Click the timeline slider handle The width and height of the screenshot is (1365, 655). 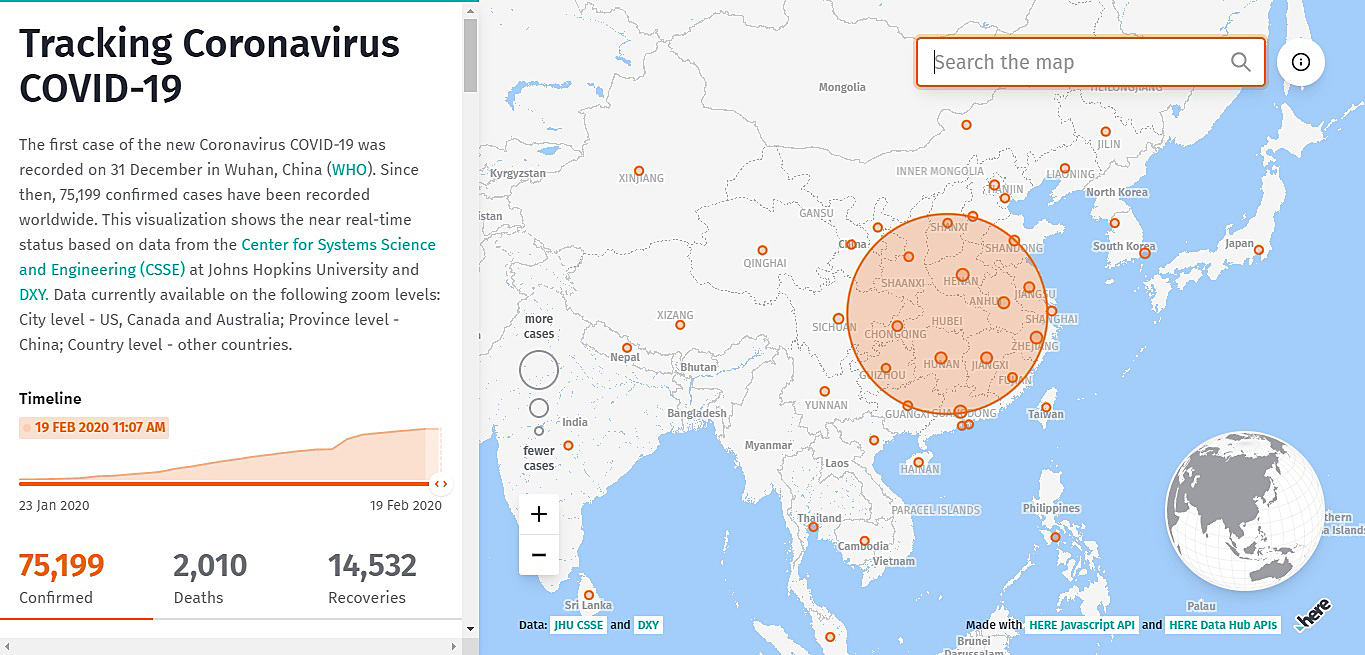(442, 484)
